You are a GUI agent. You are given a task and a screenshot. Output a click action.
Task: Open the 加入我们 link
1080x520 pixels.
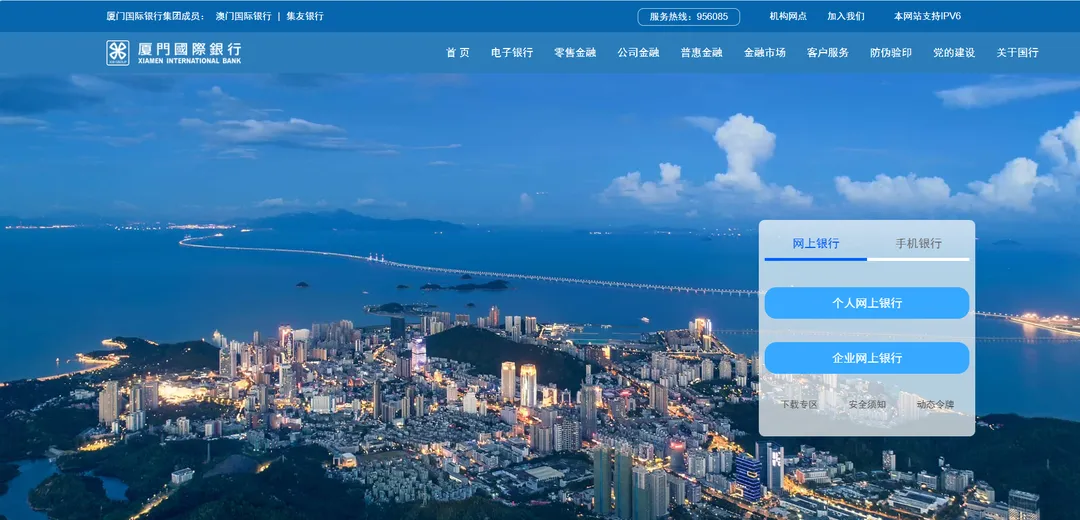846,16
